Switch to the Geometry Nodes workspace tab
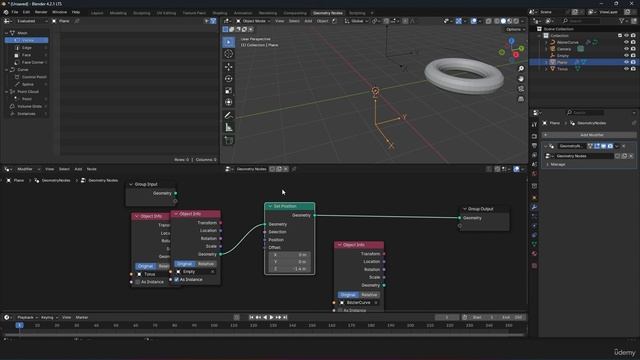Viewport: 640px width, 360px height. point(328,13)
